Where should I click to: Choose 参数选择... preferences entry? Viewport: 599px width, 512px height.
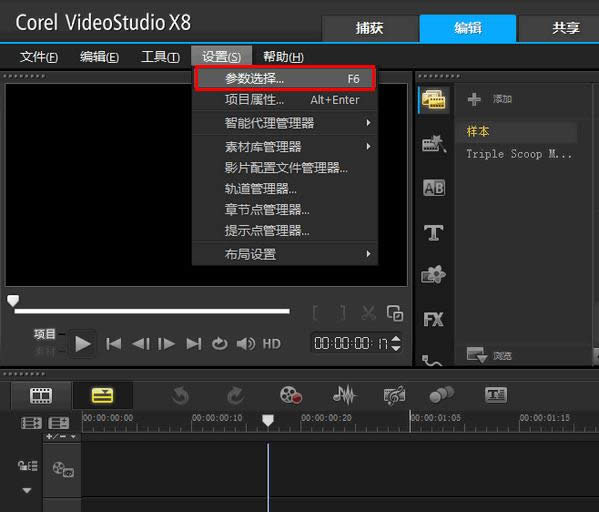click(285, 79)
